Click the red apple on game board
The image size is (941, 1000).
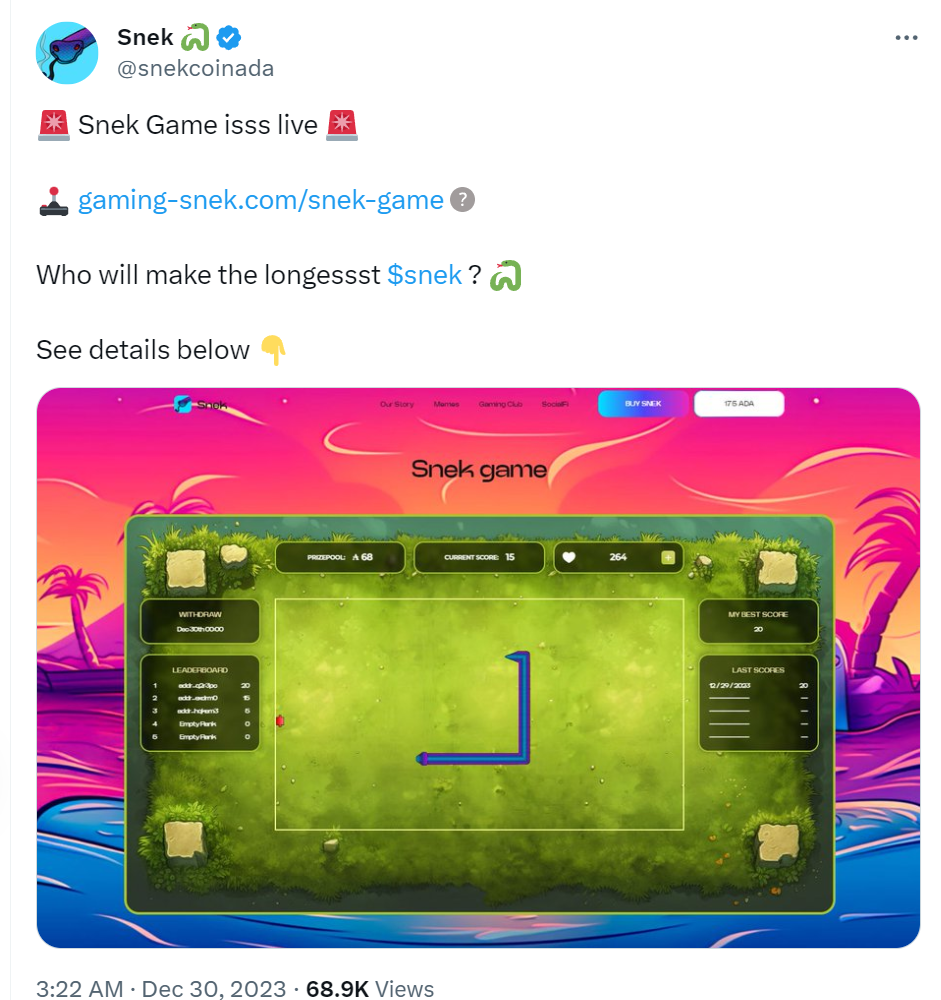(x=279, y=721)
